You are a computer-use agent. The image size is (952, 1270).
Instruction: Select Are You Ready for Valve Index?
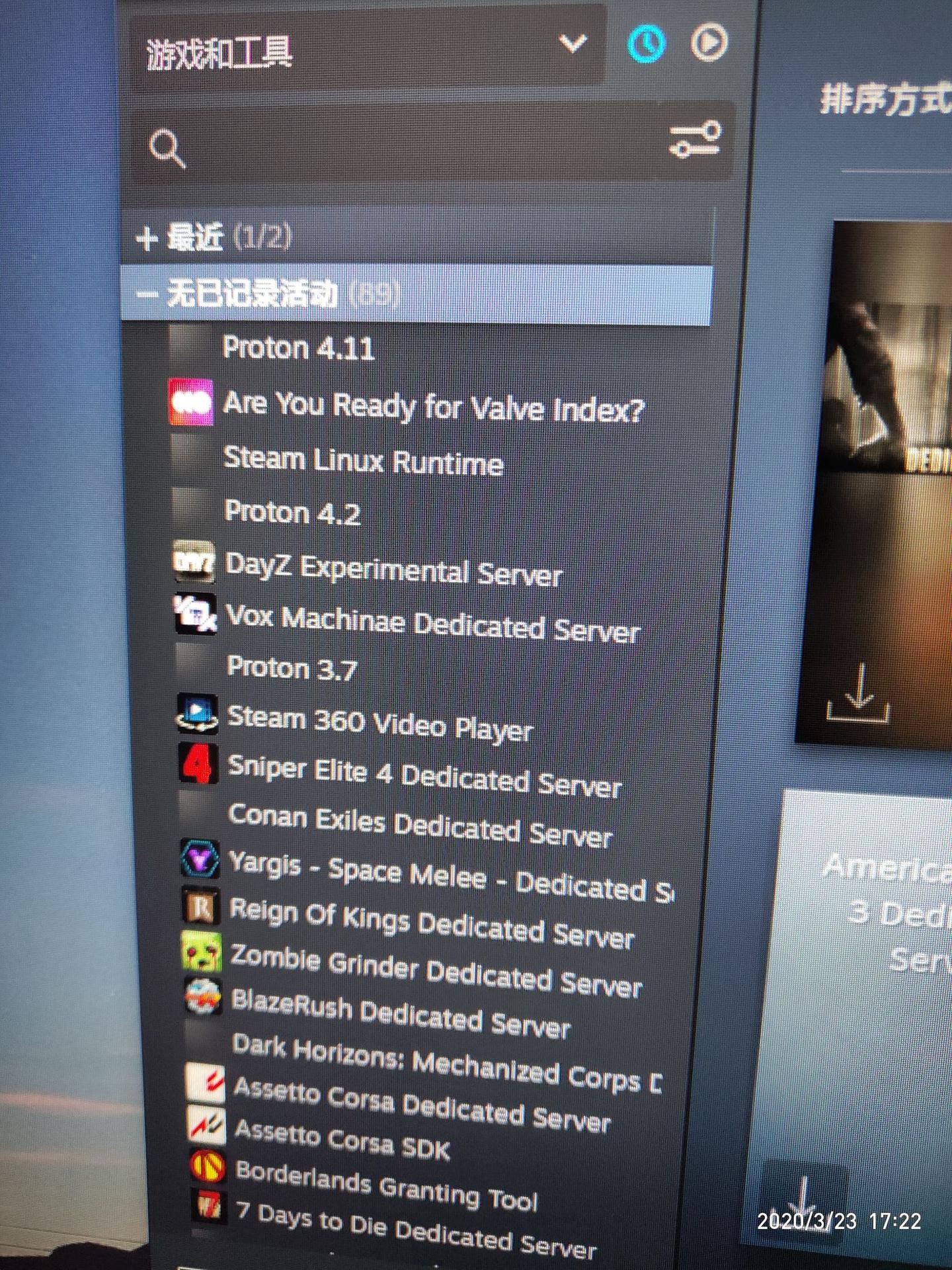click(433, 405)
